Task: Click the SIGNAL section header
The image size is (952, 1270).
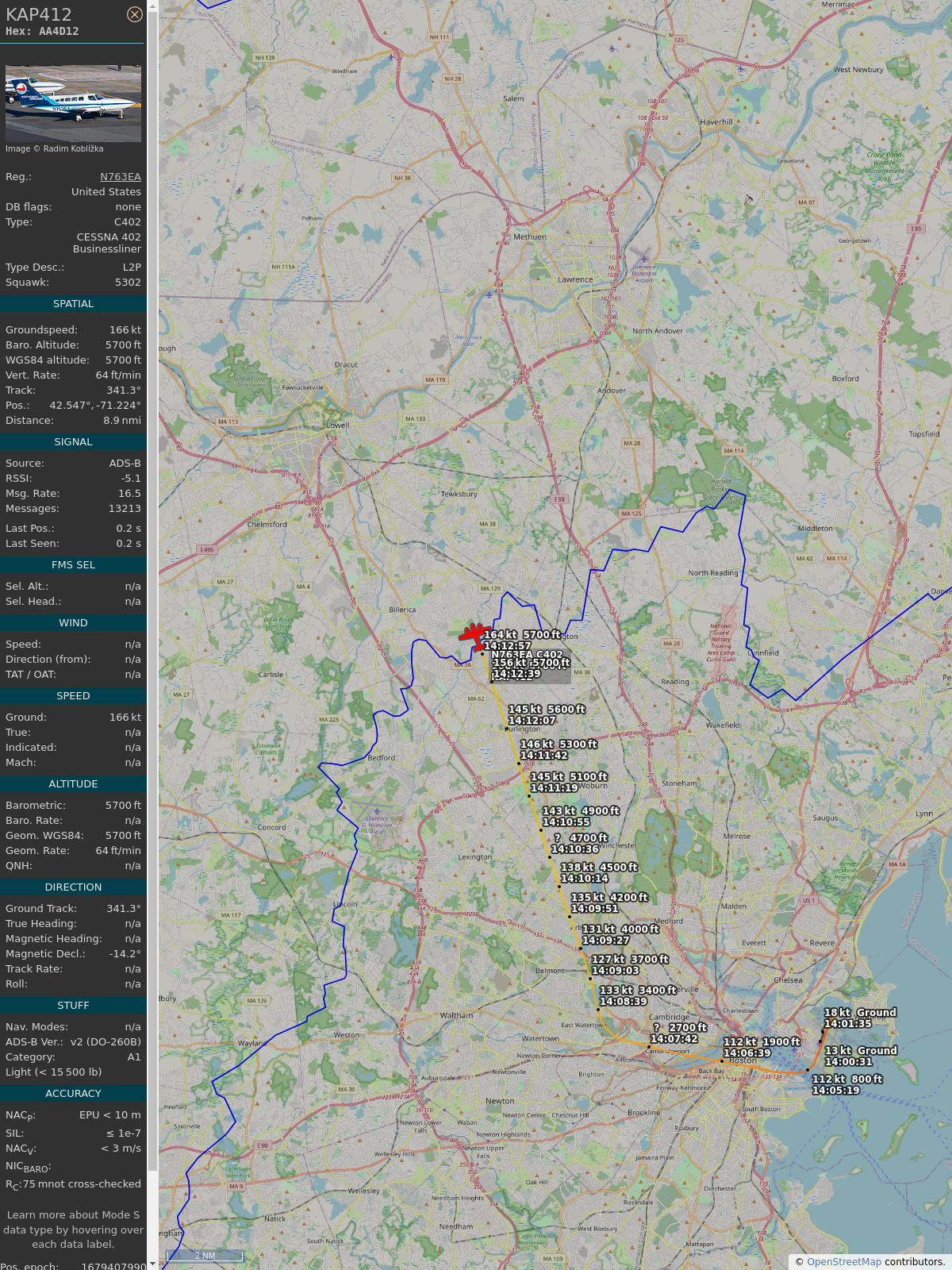Action: point(73,442)
